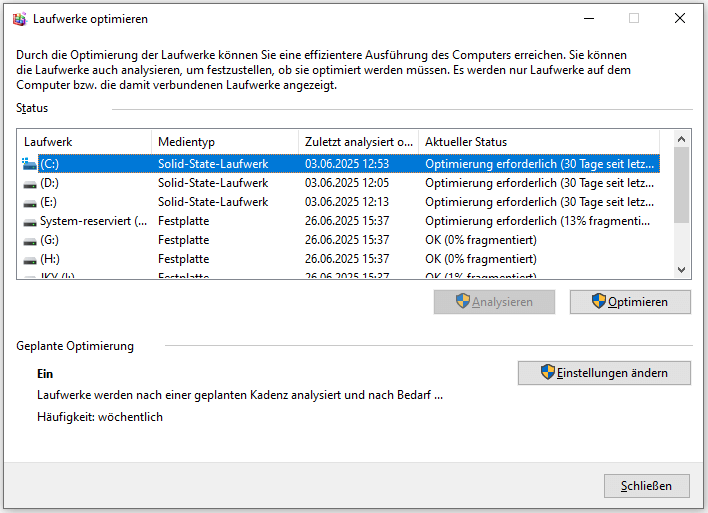Select the (G:) drive row label

49,240
